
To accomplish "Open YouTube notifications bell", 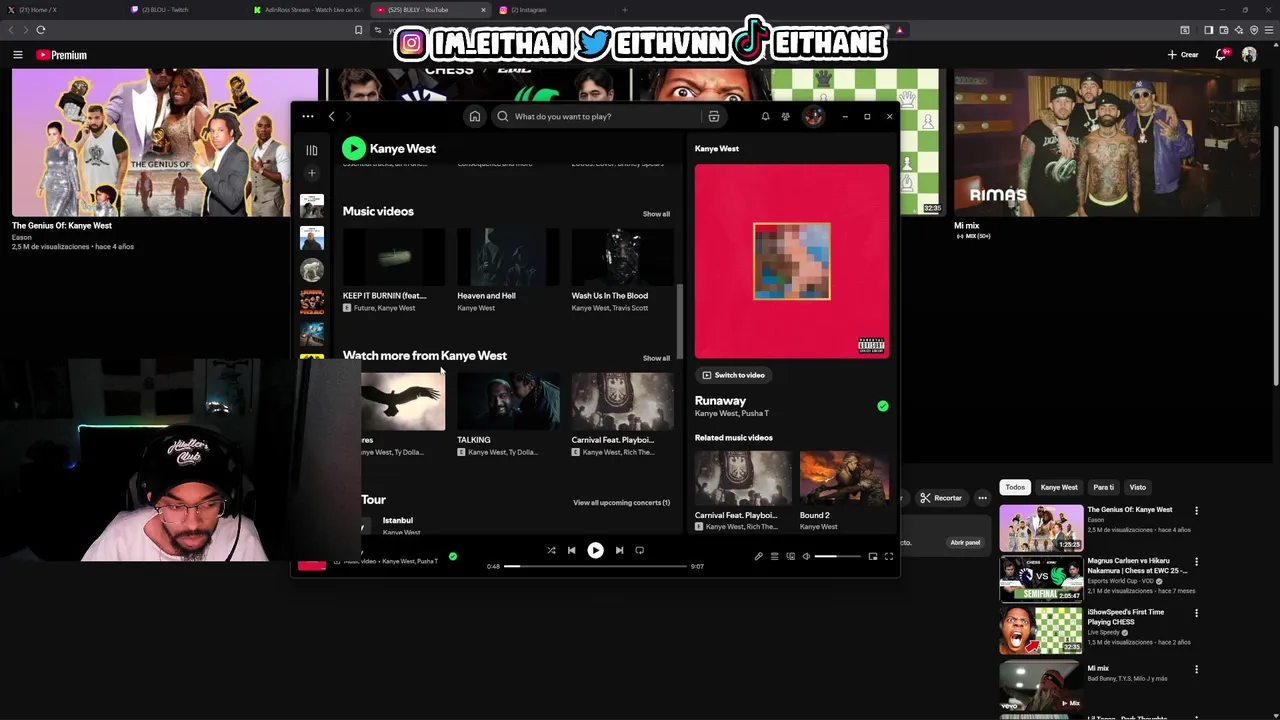I will (x=1221, y=55).
